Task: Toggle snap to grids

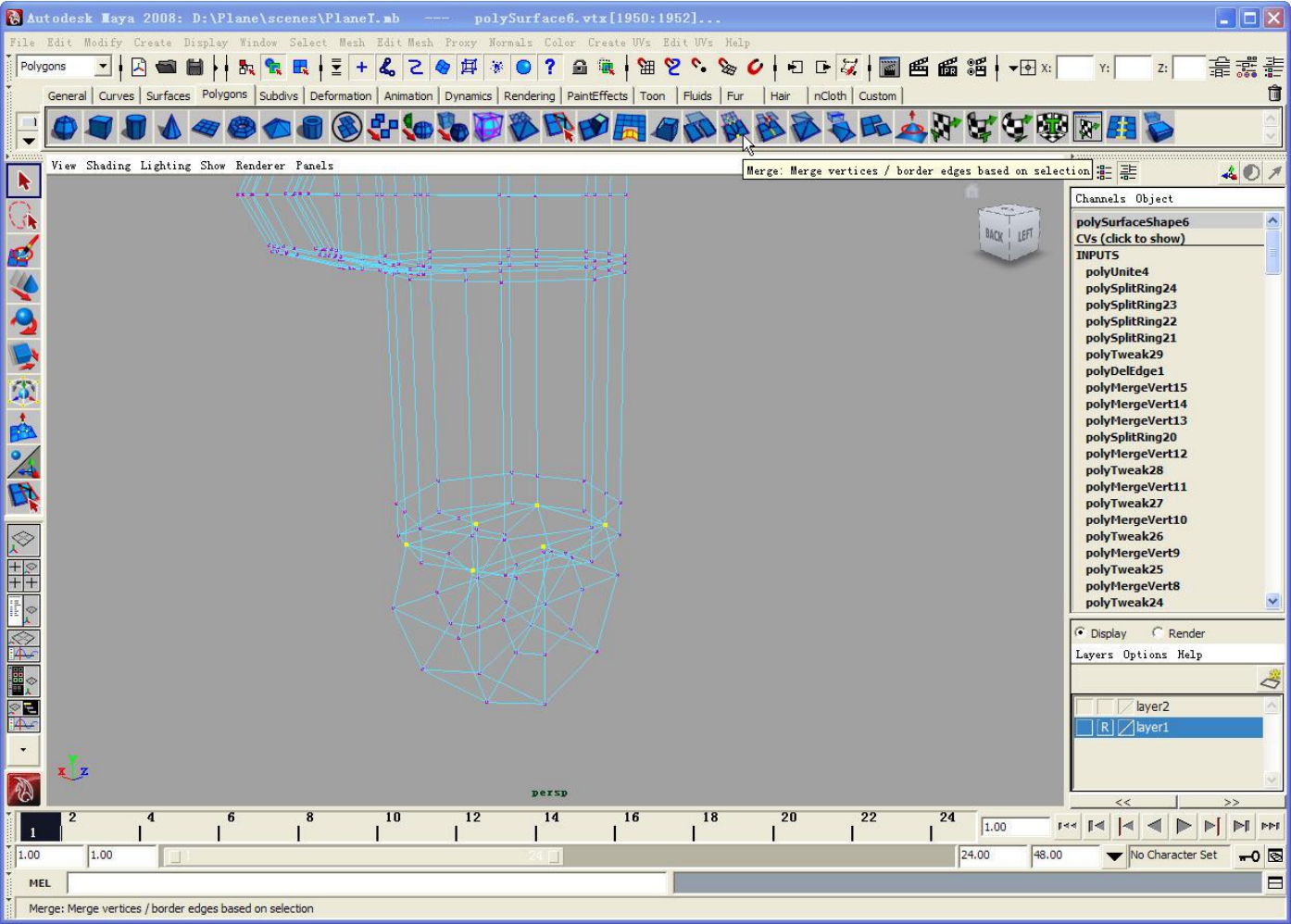Action: click(x=645, y=67)
